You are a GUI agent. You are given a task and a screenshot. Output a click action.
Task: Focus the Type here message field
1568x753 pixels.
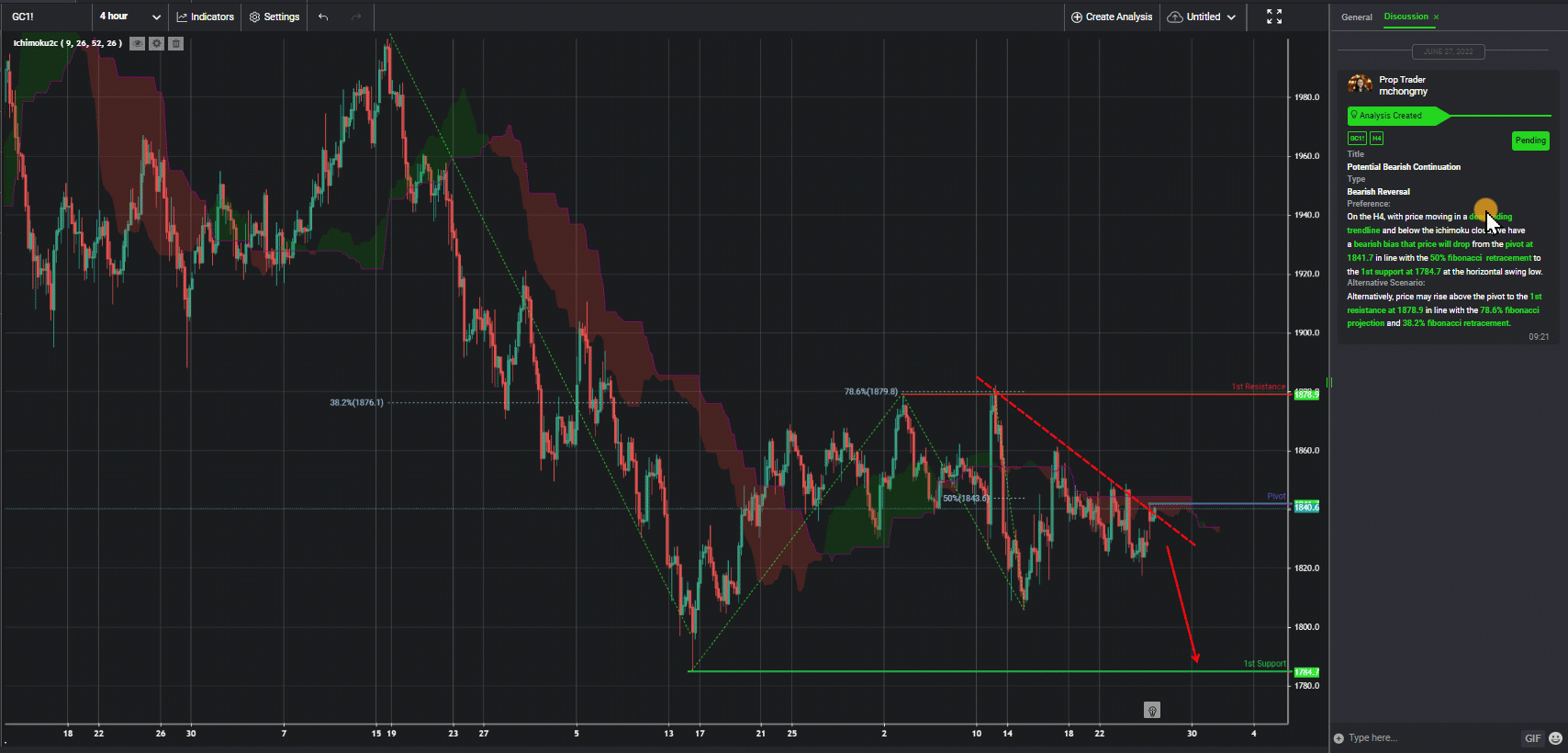click(1432, 738)
